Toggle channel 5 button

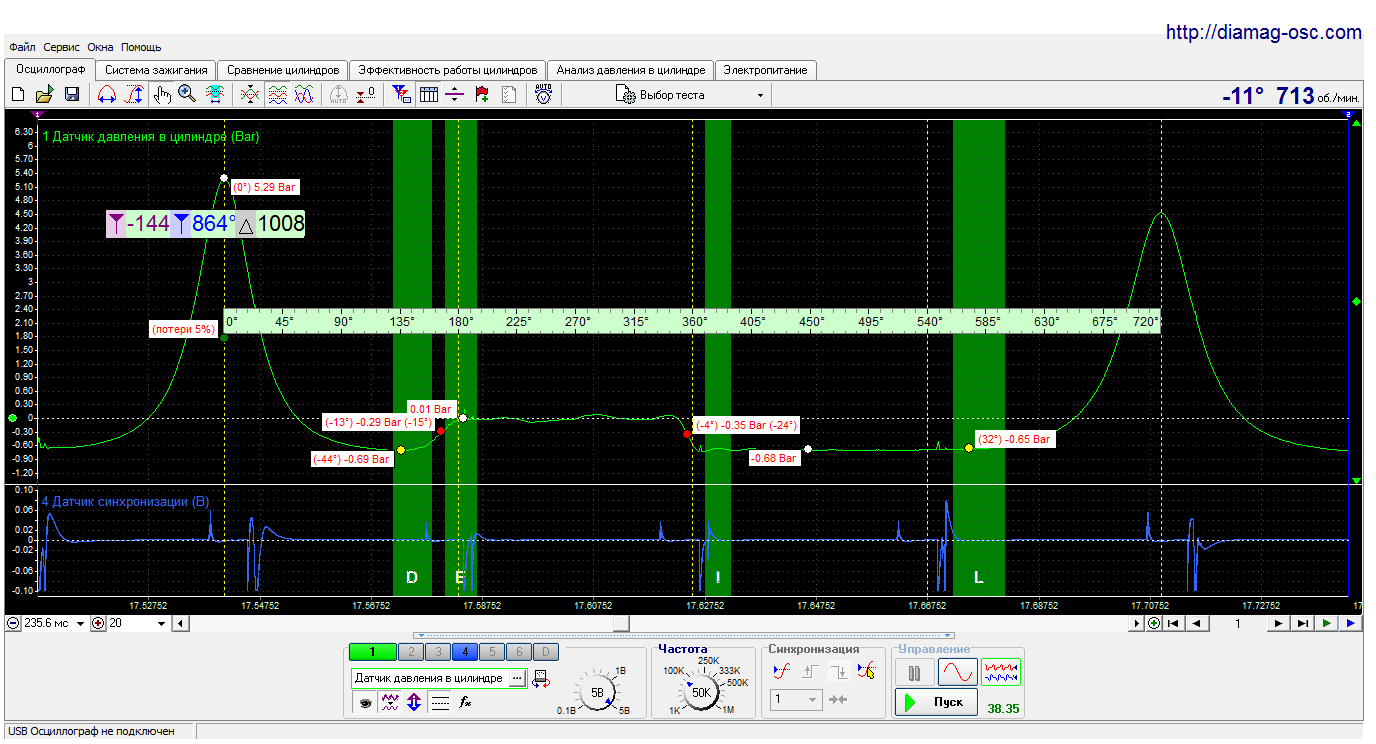click(x=491, y=652)
